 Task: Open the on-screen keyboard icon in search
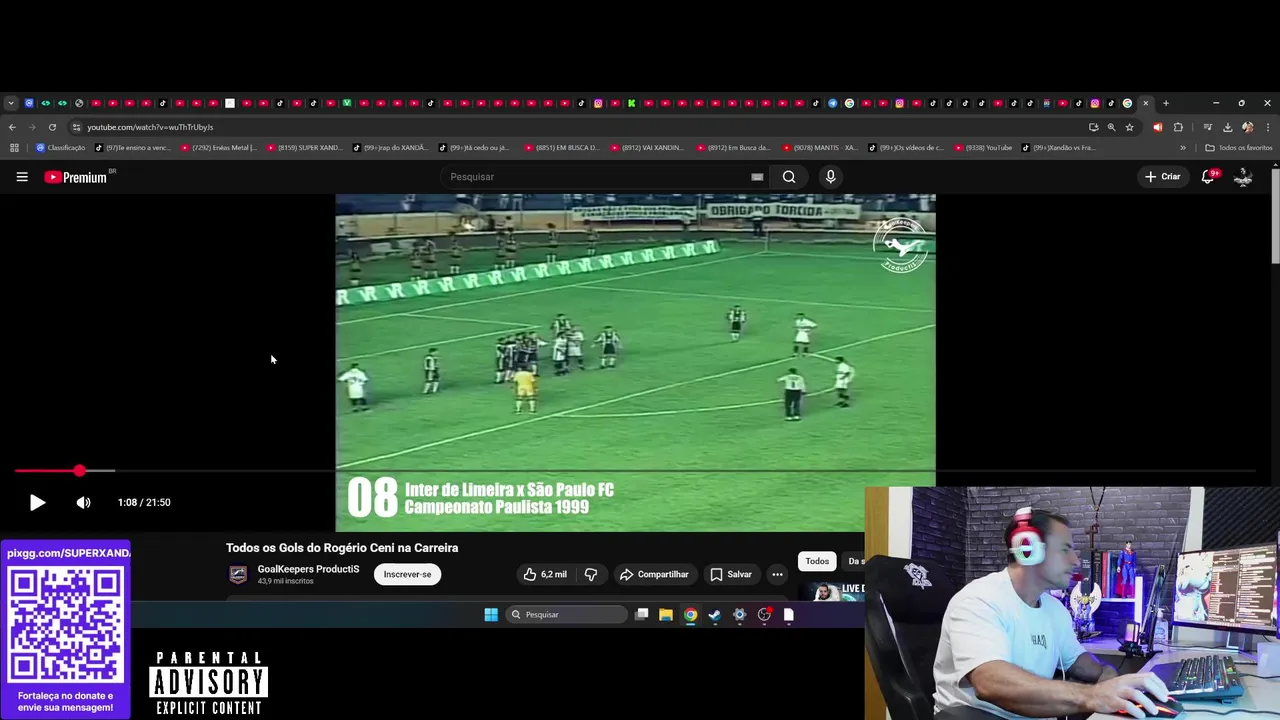click(x=757, y=177)
